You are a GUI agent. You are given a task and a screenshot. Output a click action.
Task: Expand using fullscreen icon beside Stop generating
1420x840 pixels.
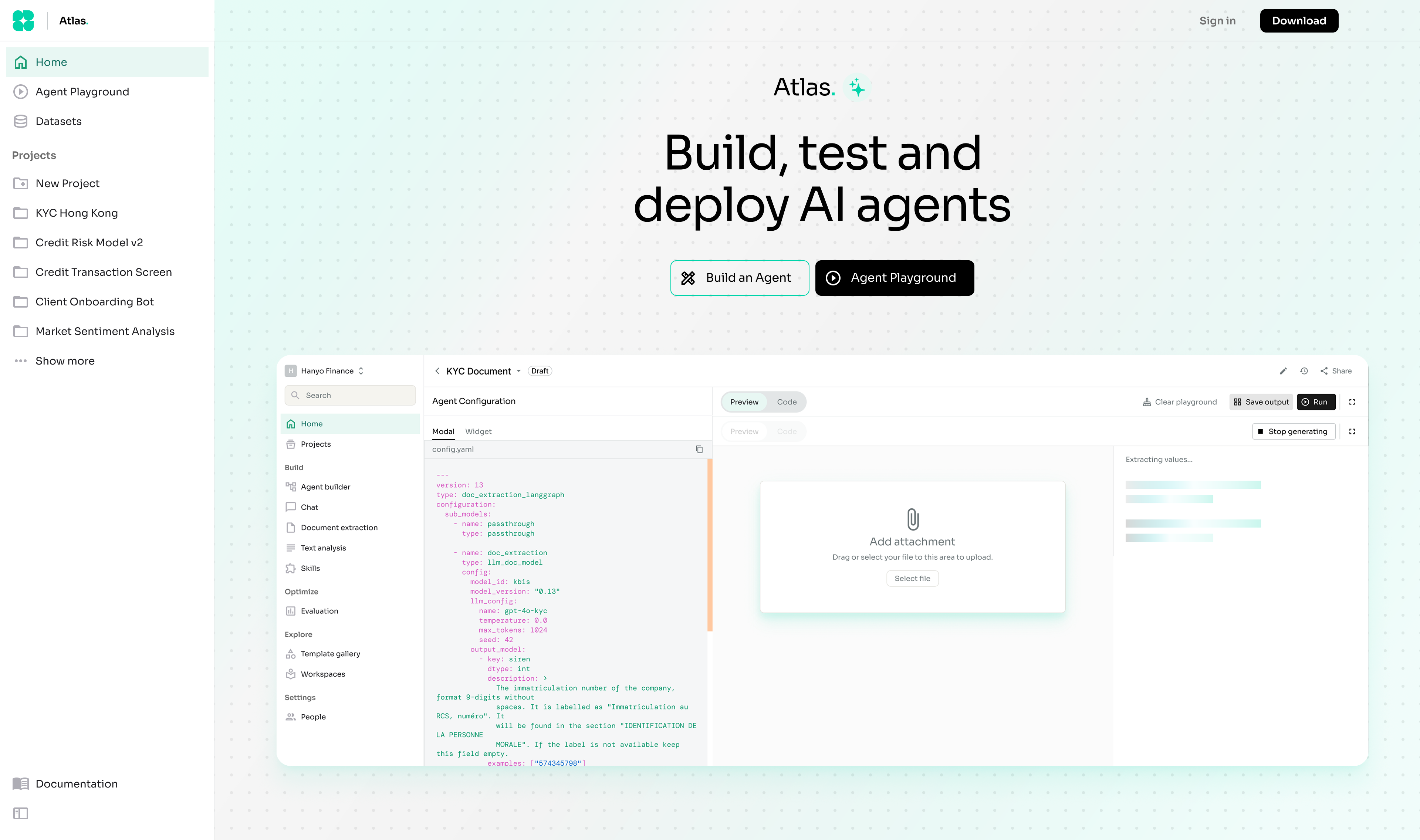tap(1352, 431)
